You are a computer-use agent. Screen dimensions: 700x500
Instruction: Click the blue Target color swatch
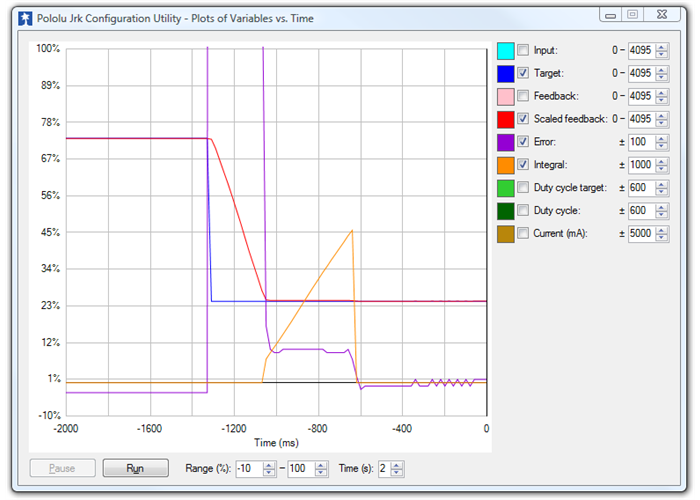pos(506,73)
